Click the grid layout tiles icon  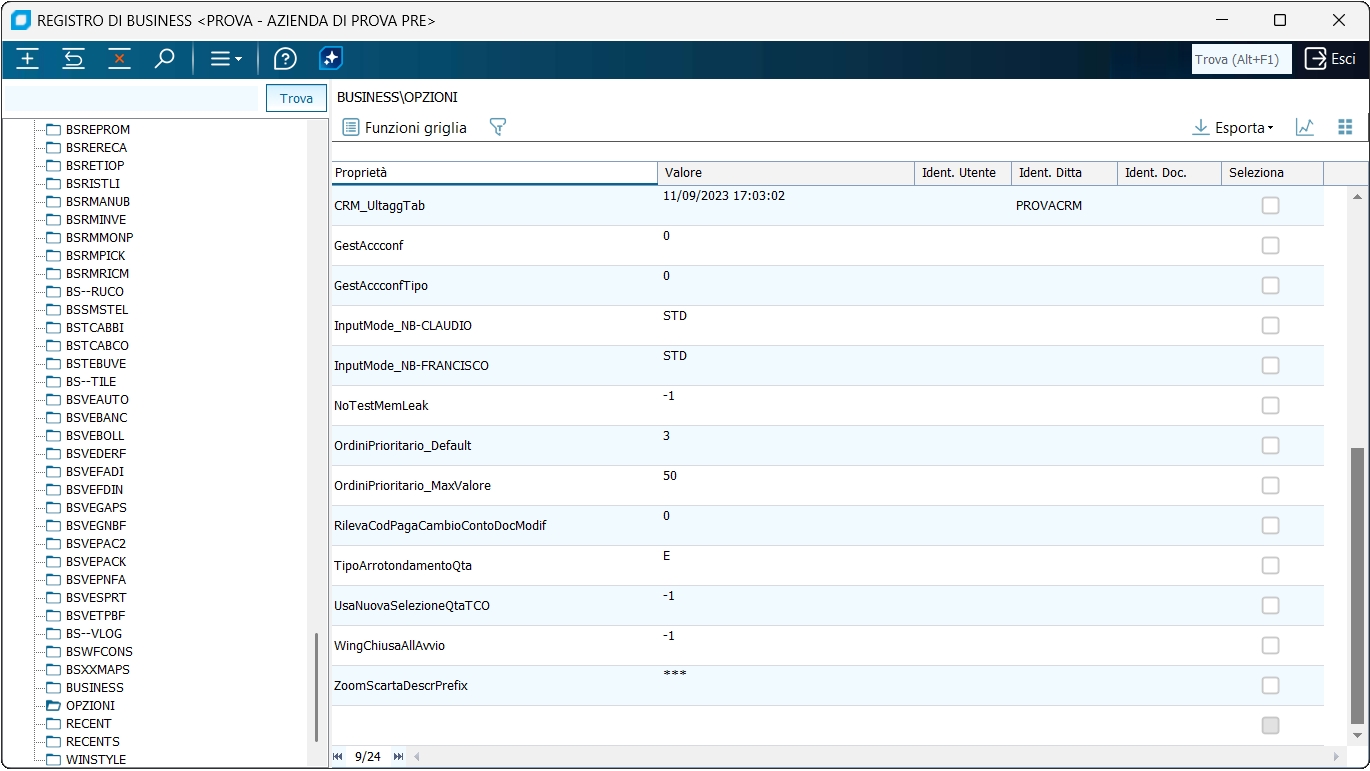coord(1345,127)
